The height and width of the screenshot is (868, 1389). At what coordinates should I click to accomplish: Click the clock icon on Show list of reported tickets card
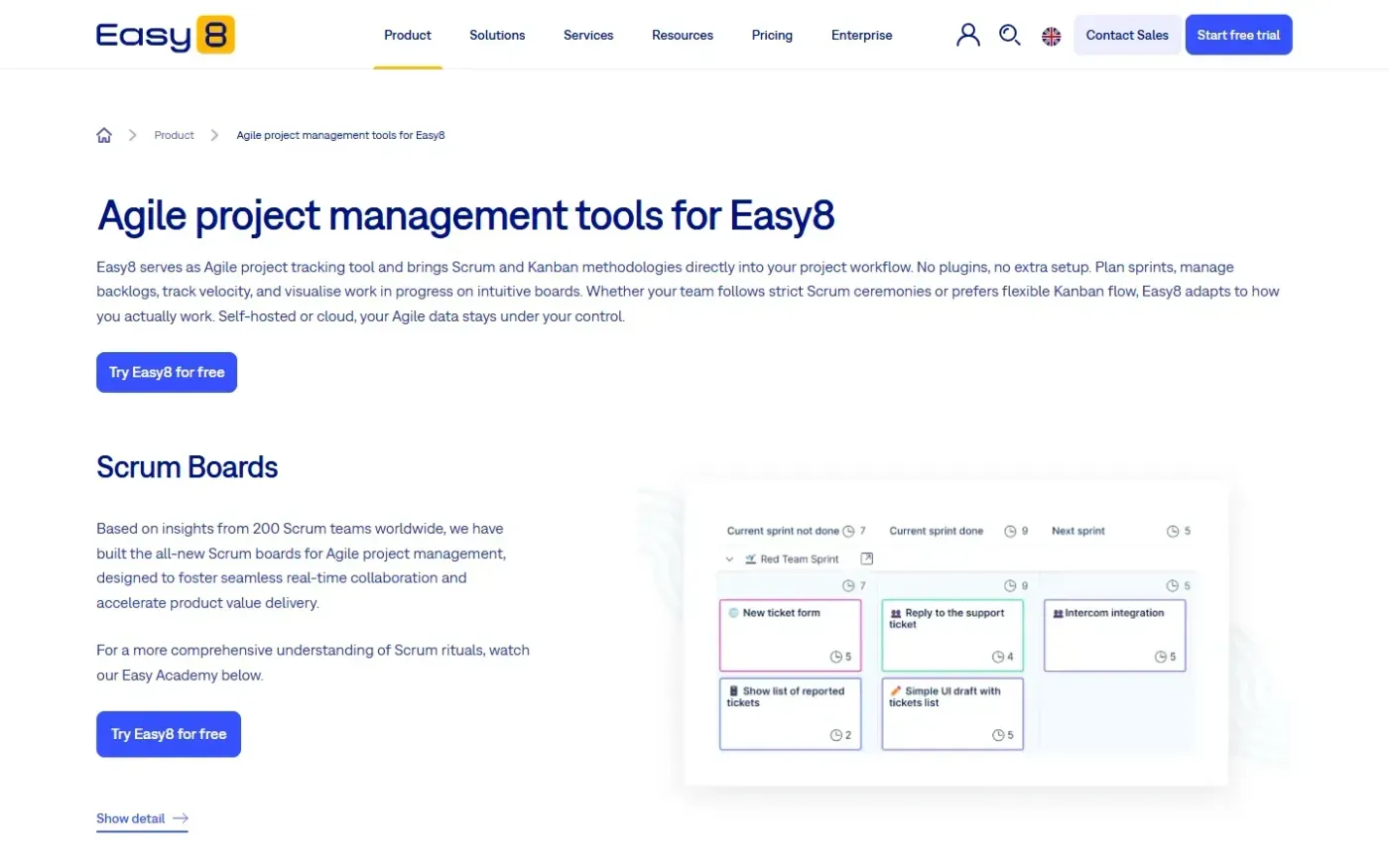[835, 735]
